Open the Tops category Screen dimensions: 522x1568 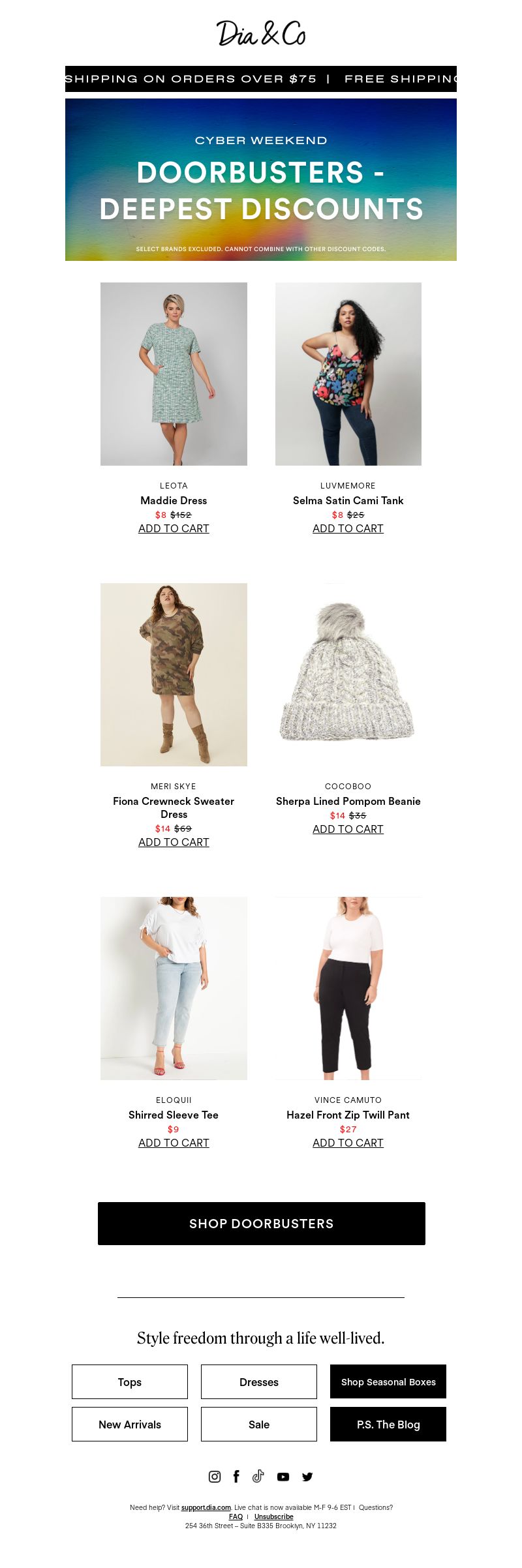(130, 1381)
